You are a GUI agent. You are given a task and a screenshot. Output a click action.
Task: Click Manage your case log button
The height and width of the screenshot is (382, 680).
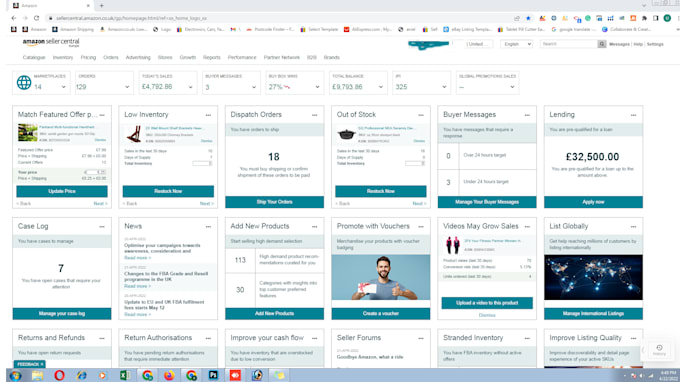coord(62,313)
